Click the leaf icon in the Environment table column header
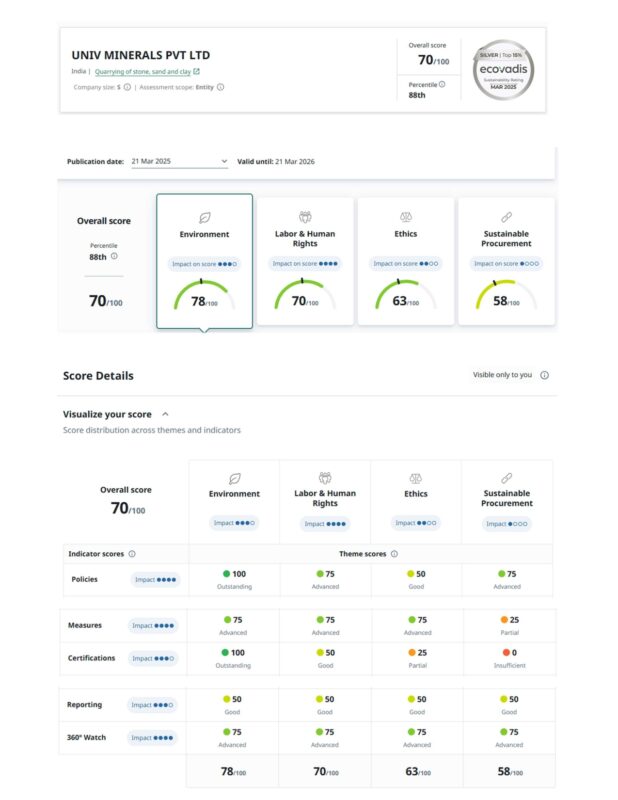The image size is (618, 800). 234,479
